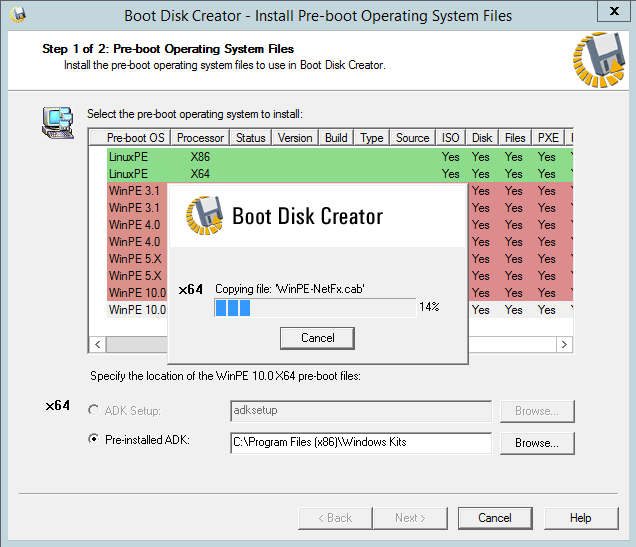Click the ISO column header
This screenshot has width=636, height=547.
[x=451, y=138]
